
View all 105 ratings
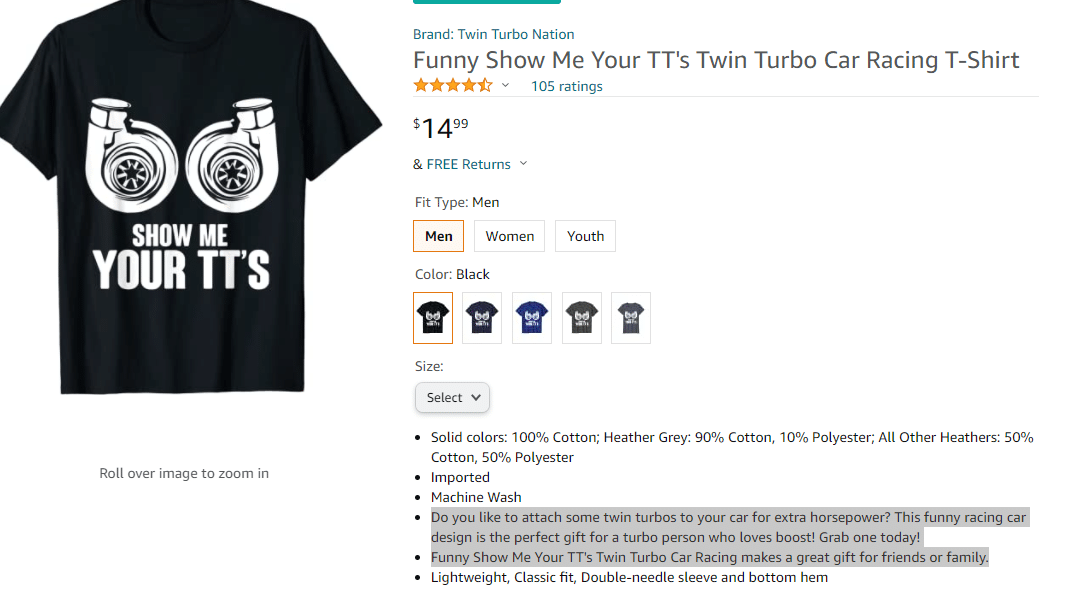(x=566, y=86)
